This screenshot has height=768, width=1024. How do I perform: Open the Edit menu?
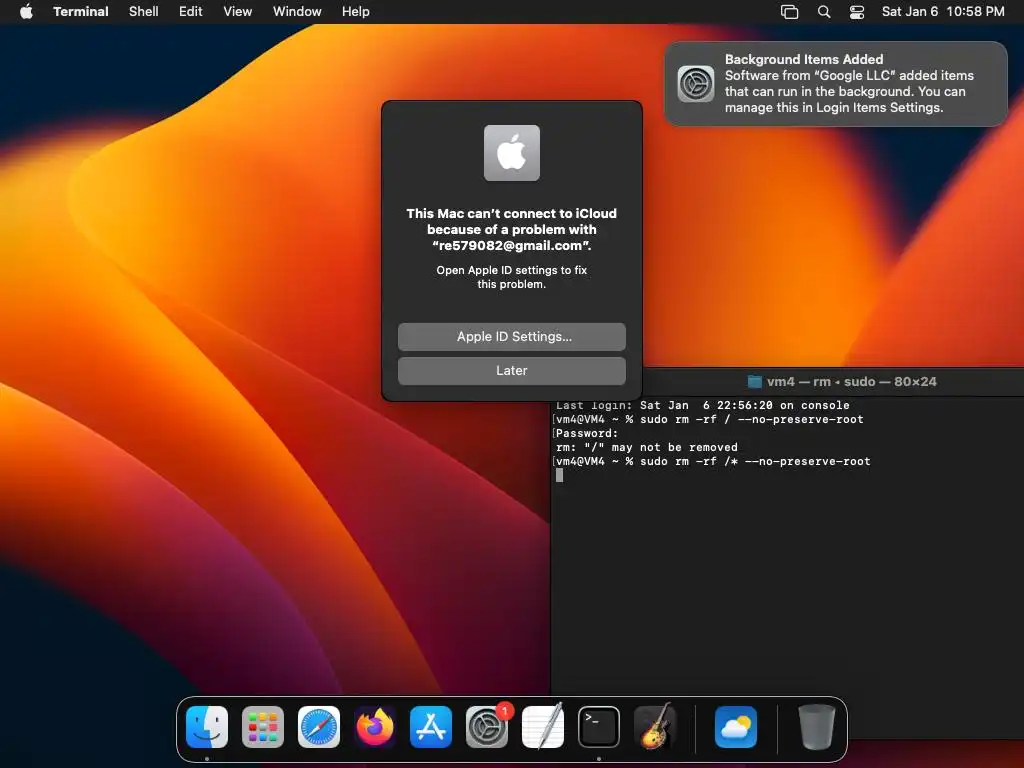pos(190,12)
